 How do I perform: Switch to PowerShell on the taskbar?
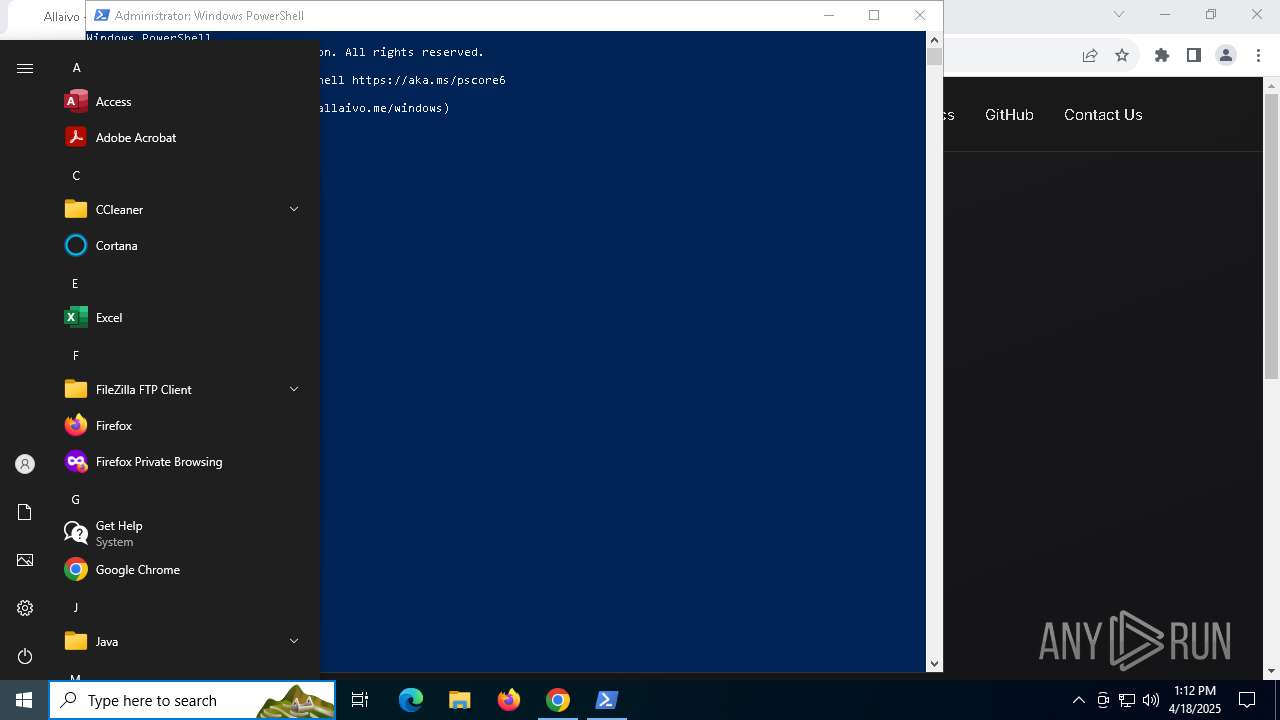607,700
